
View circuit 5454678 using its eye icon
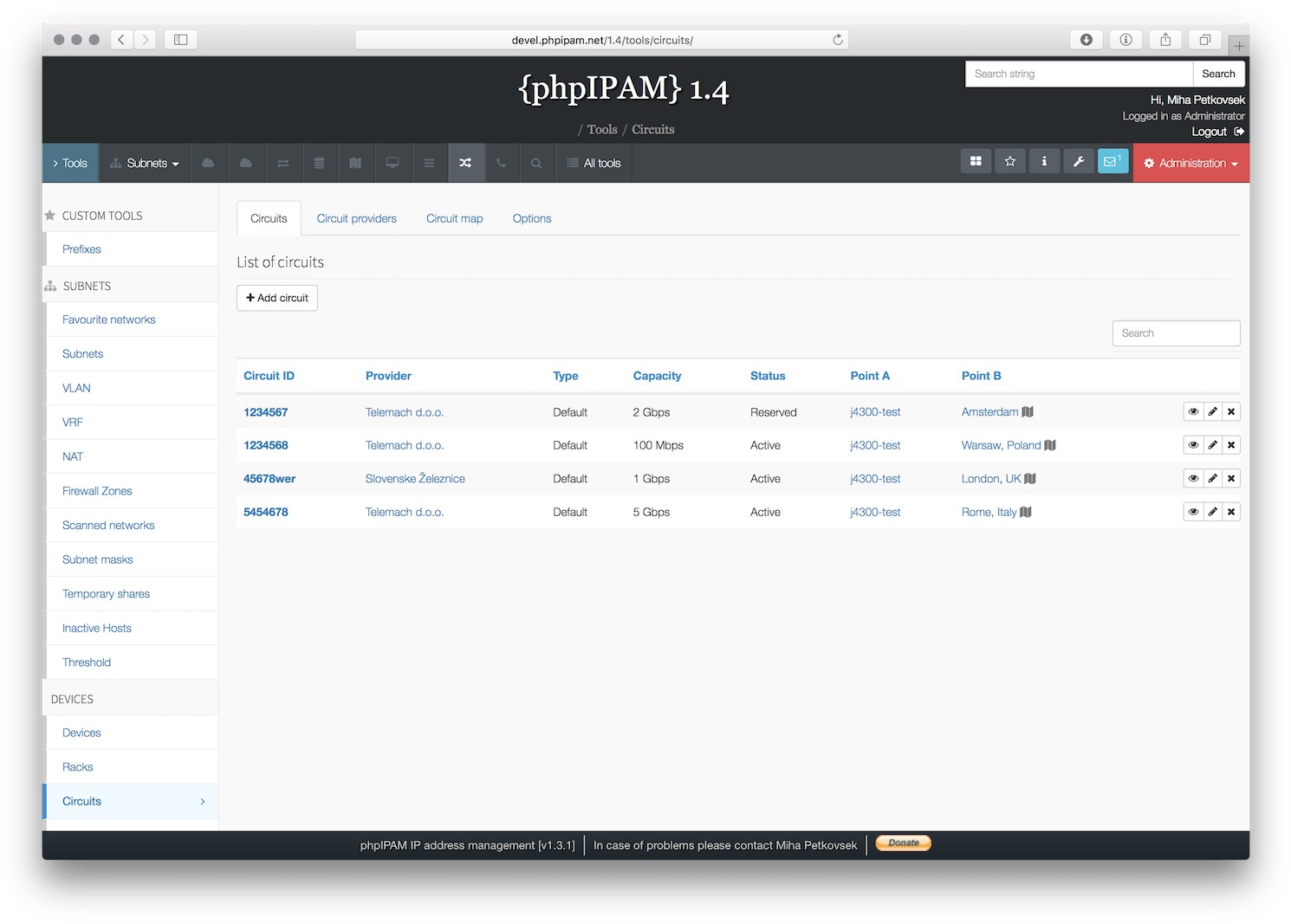tap(1192, 511)
